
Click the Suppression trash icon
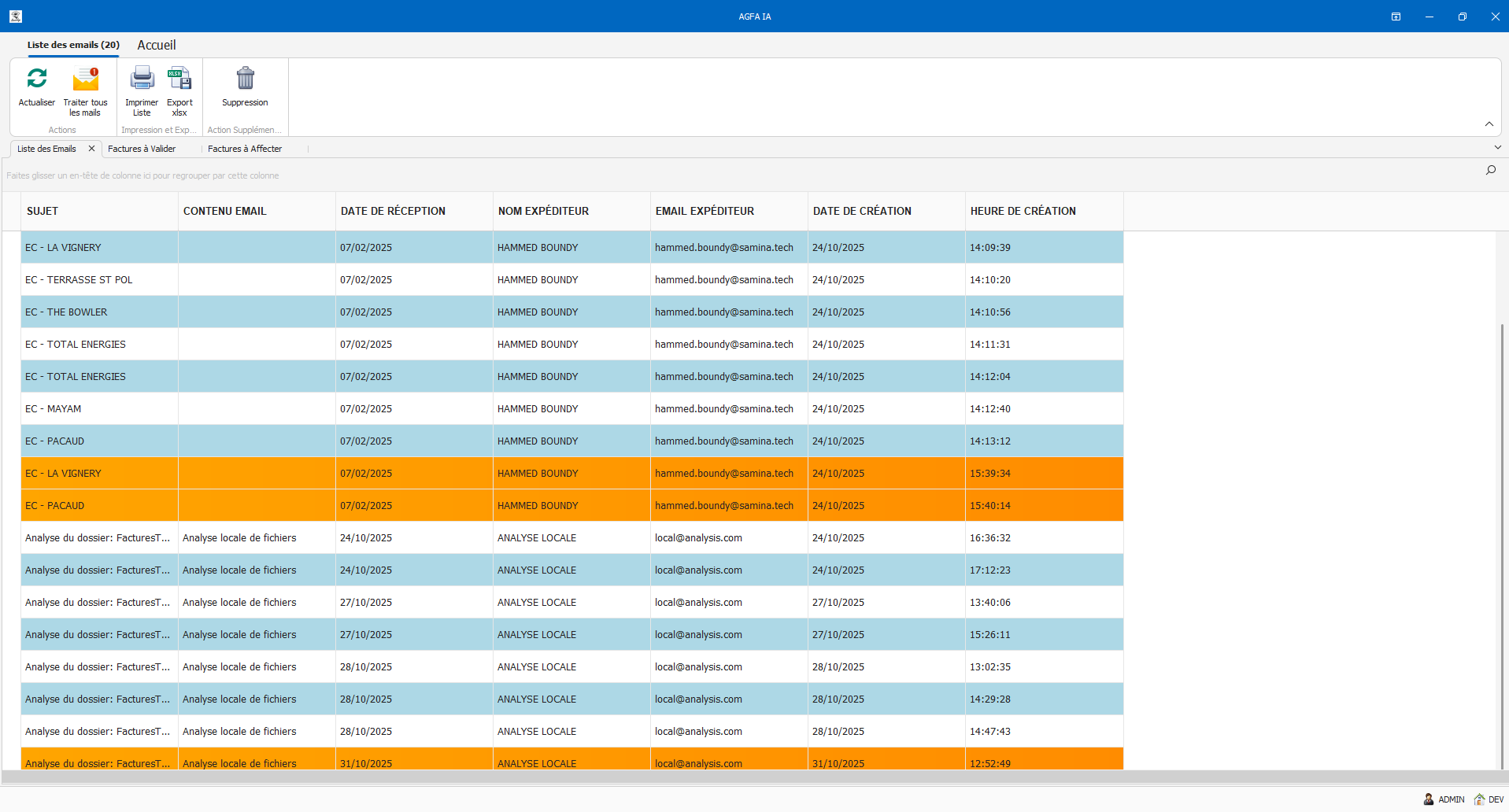pyautogui.click(x=245, y=79)
